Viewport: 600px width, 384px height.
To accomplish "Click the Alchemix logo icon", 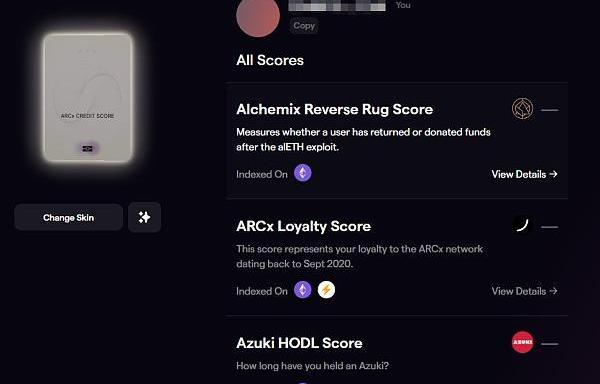I will tap(522, 109).
